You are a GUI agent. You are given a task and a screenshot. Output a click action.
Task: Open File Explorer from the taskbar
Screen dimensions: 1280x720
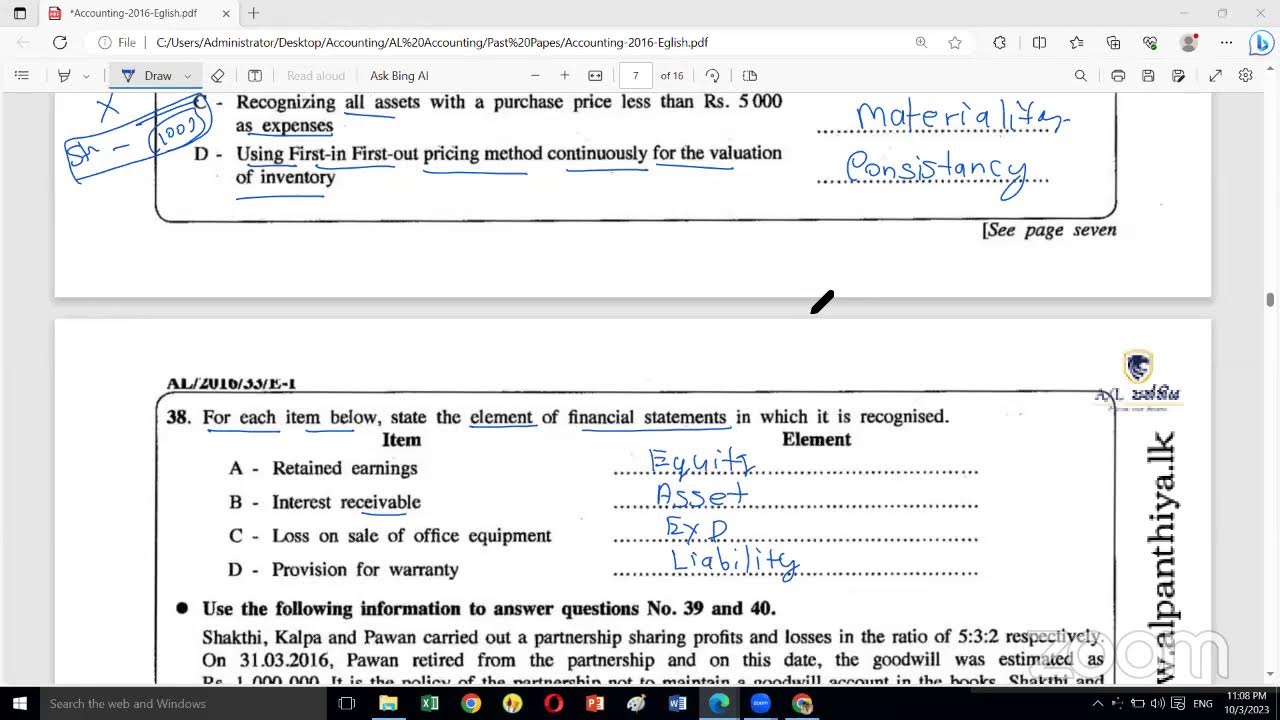(x=388, y=704)
